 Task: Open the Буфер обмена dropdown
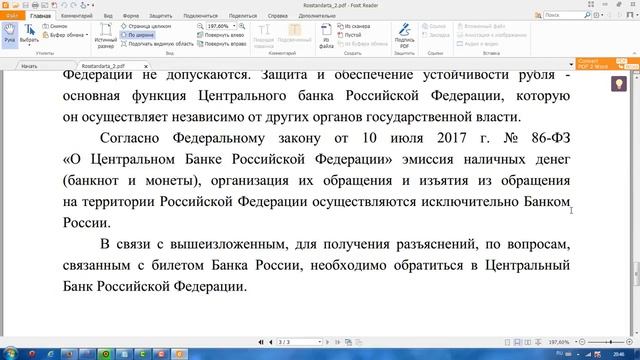(x=66, y=35)
